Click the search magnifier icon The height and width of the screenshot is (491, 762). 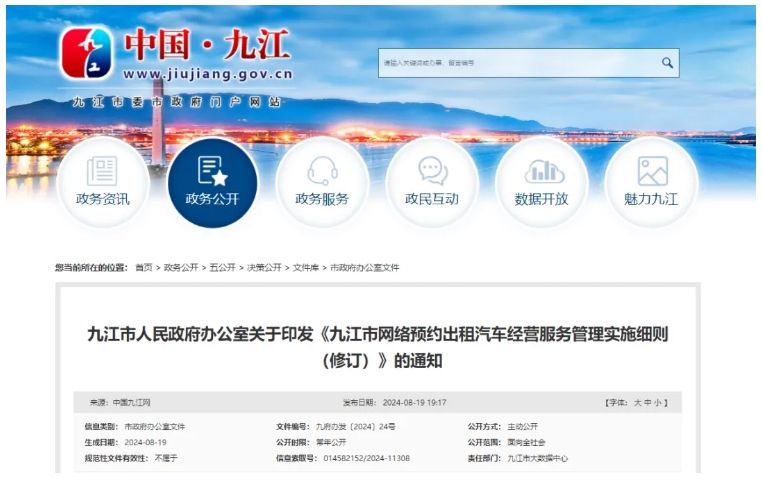tap(667, 63)
